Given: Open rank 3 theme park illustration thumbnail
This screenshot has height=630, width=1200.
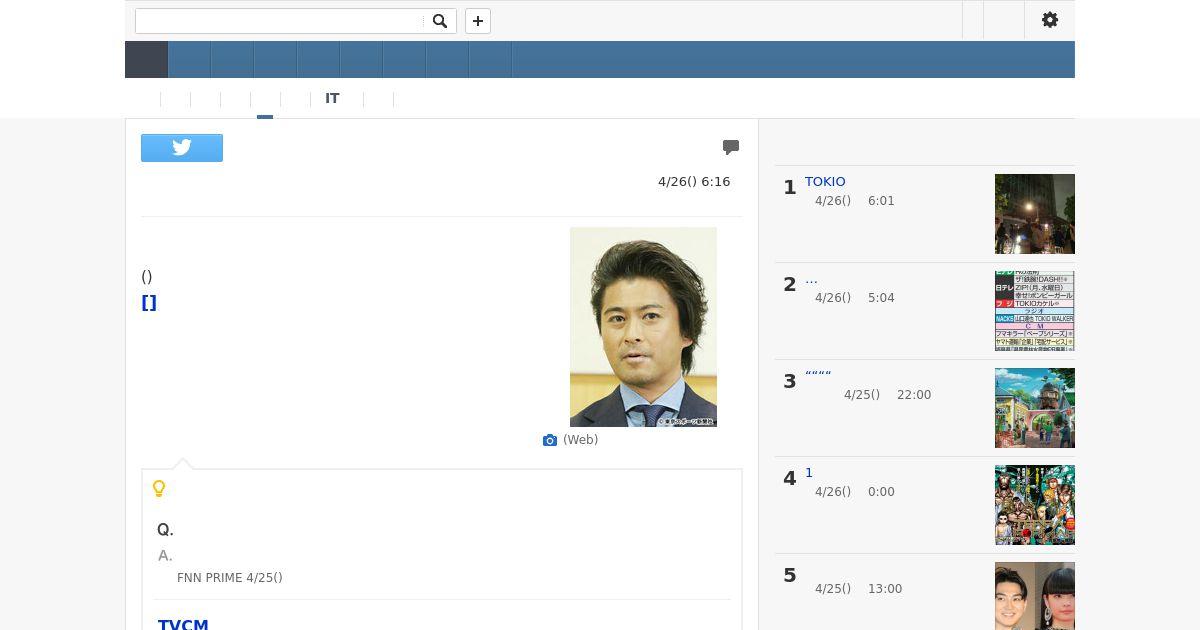Looking at the screenshot, I should (1035, 408).
